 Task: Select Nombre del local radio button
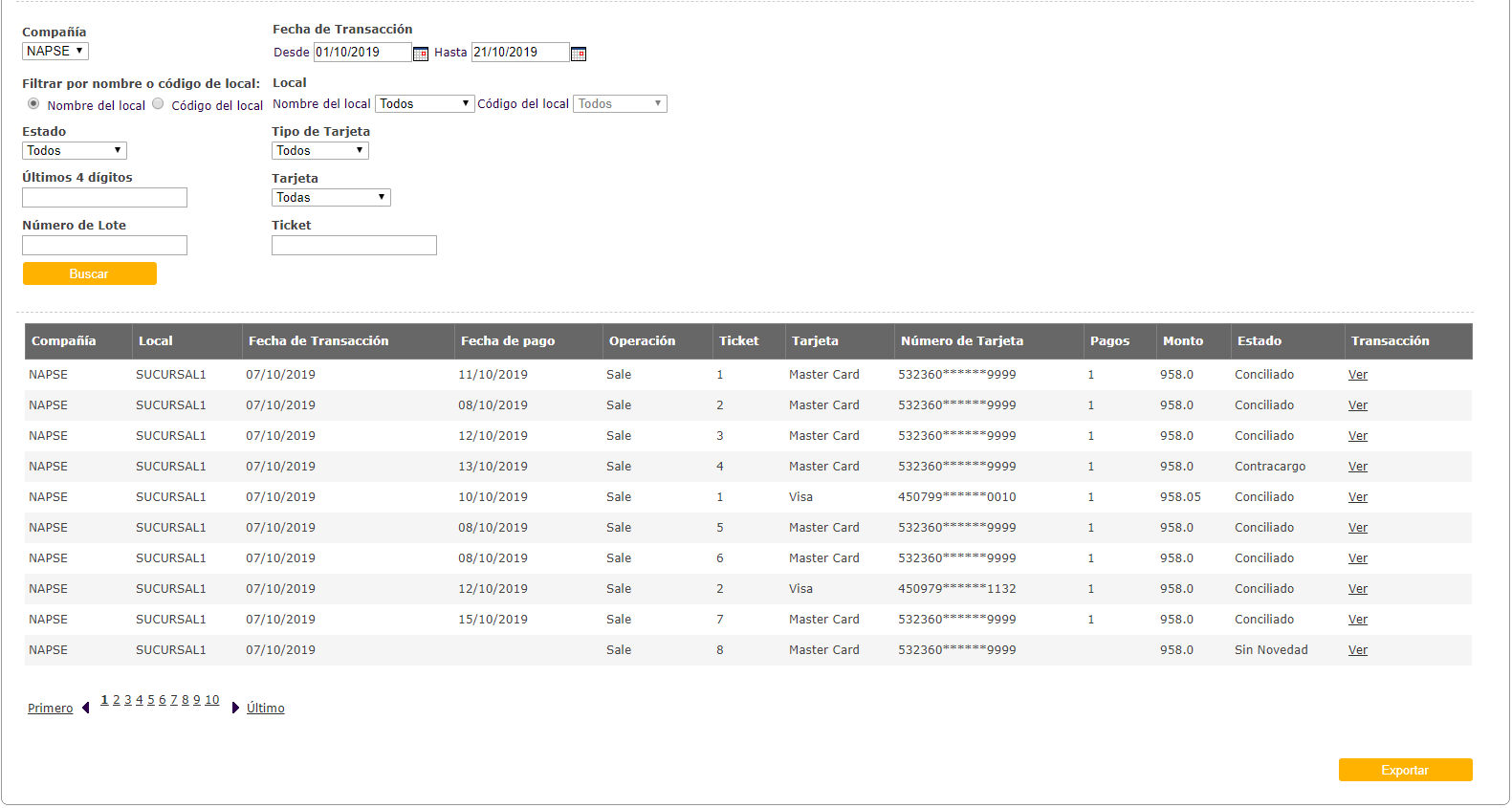33,104
